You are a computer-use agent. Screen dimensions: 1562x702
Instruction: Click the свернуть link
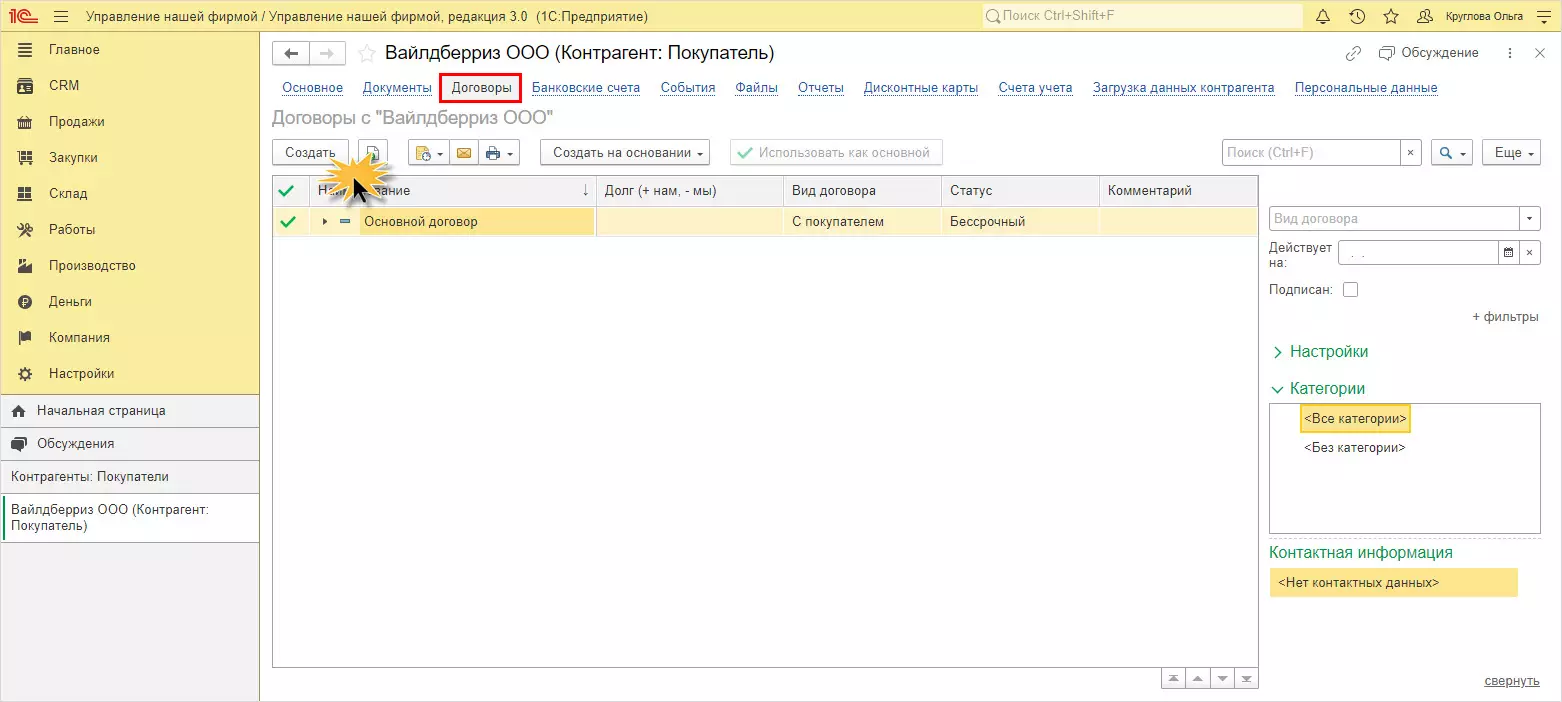(1511, 681)
